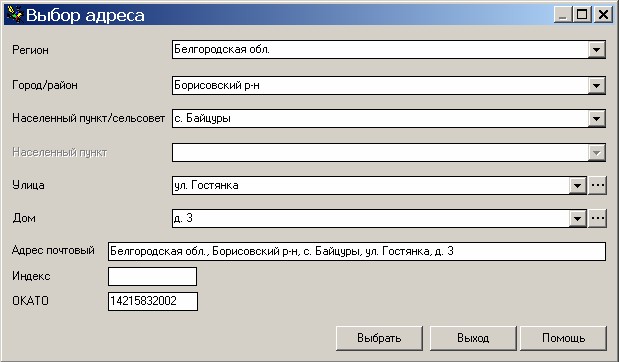Click the application icon in the title bar
Viewport: 619px width, 362px height.
pyautogui.click(x=15, y=15)
